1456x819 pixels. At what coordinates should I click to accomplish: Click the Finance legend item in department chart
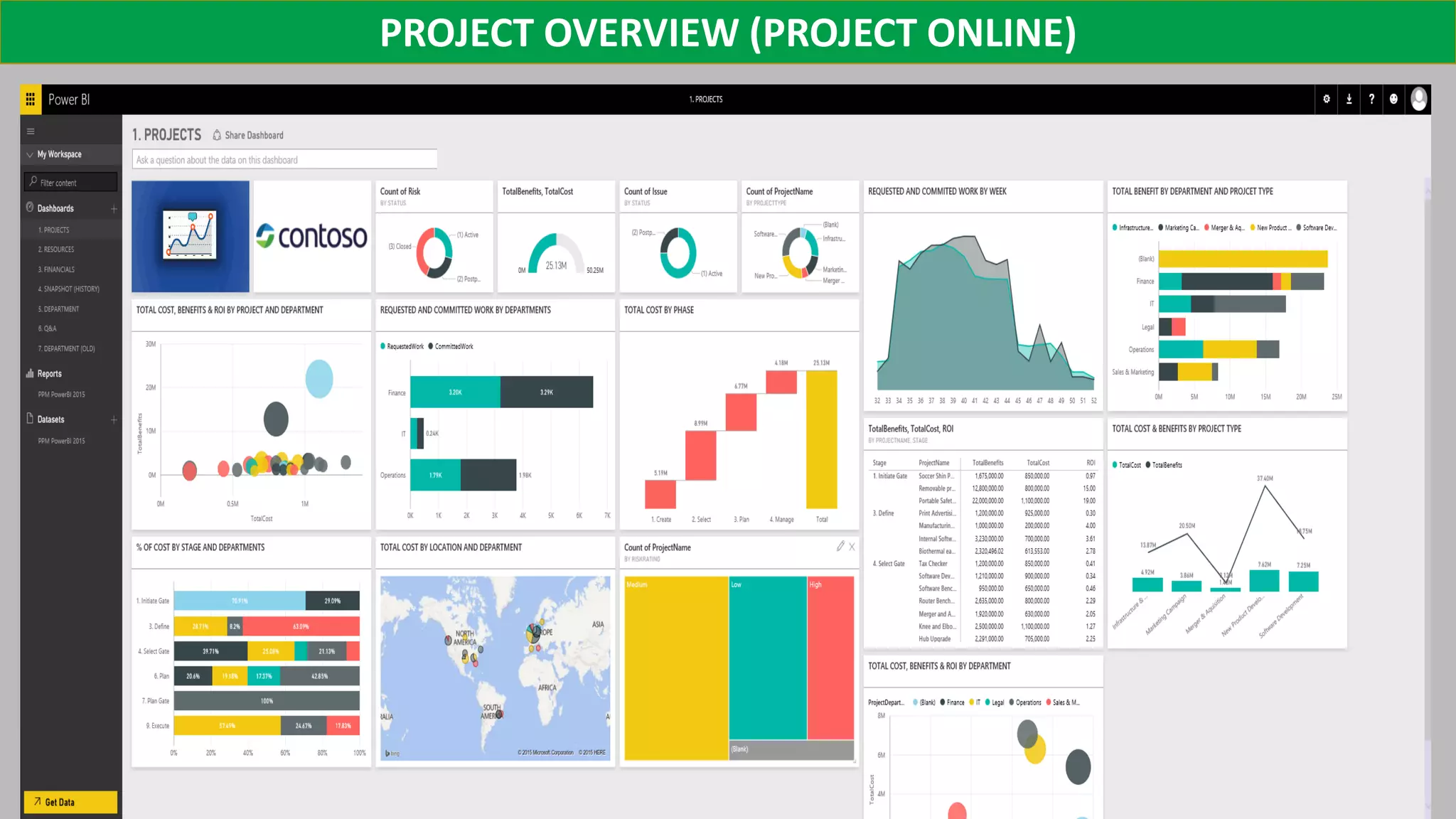point(952,702)
